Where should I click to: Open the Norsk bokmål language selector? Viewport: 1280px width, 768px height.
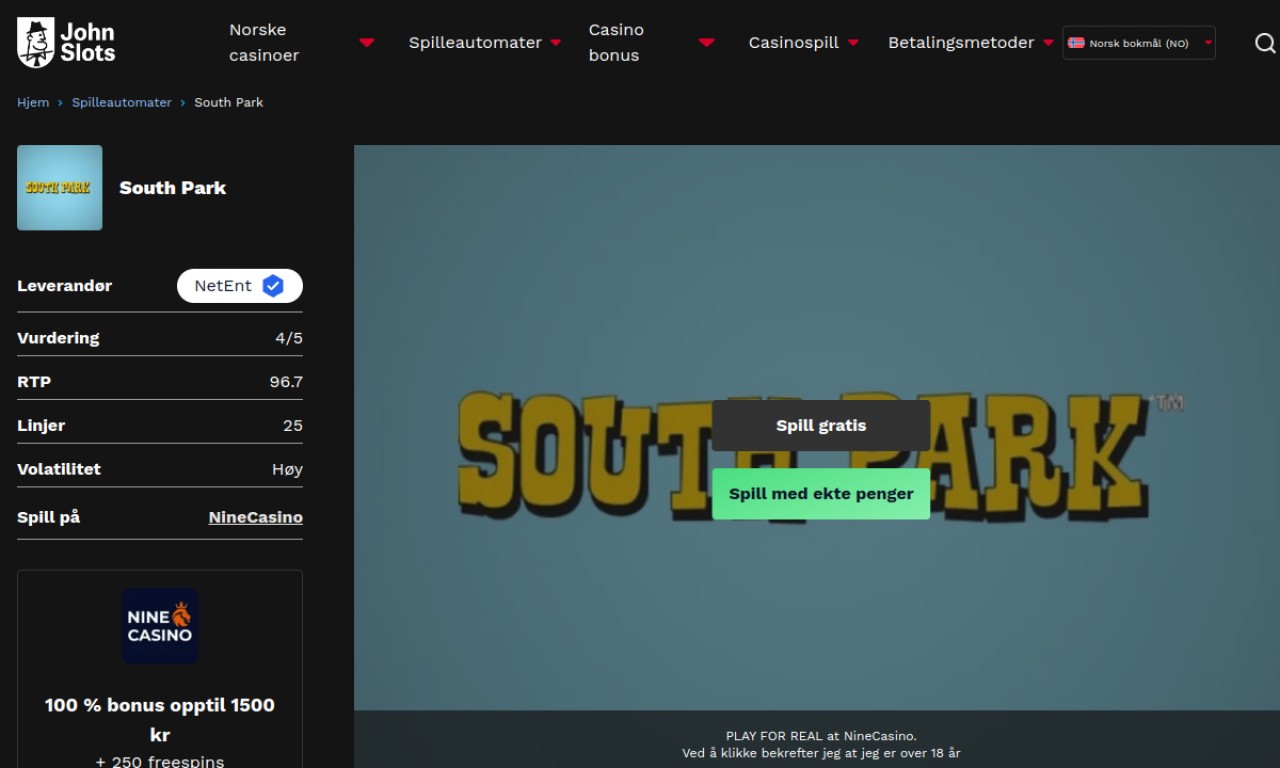pyautogui.click(x=1139, y=43)
